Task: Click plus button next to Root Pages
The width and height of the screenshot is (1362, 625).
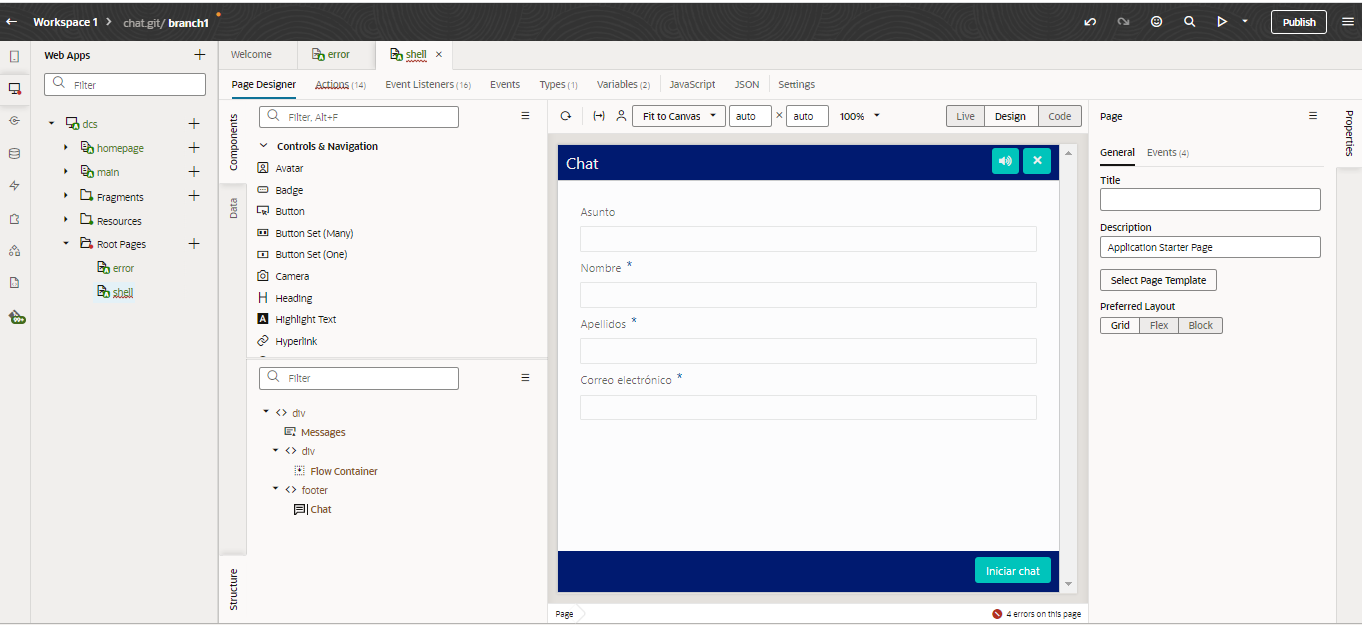Action: pyautogui.click(x=194, y=244)
